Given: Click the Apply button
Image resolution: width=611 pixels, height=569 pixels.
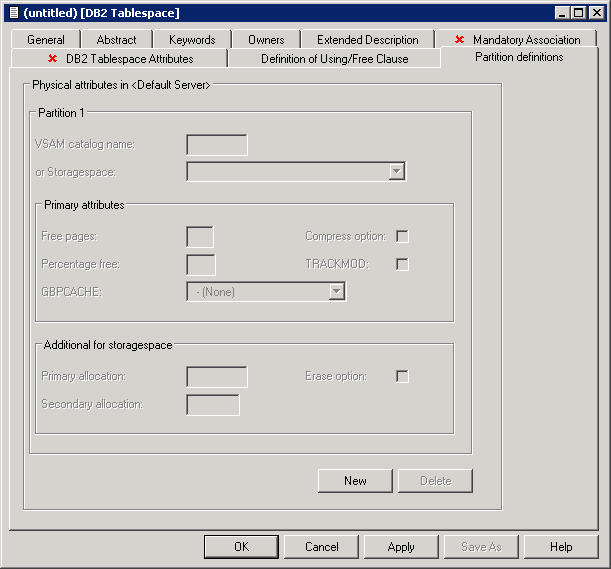Looking at the screenshot, I should coord(401,547).
